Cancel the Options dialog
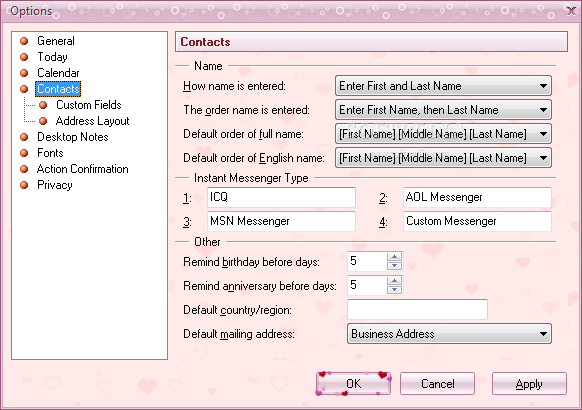This screenshot has height=410, width=582. pos(437,383)
